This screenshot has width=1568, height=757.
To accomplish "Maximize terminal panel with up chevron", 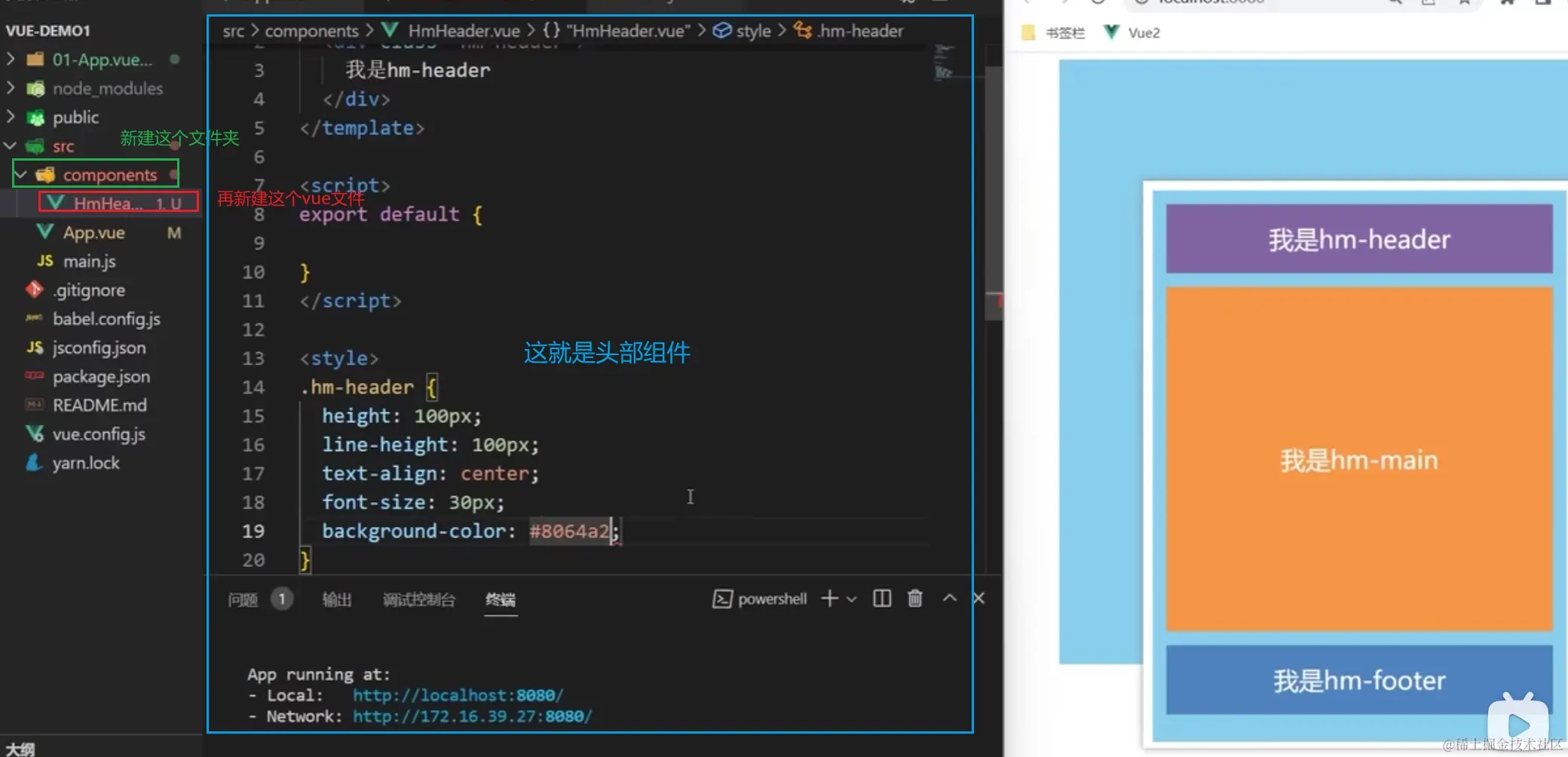I will click(950, 598).
